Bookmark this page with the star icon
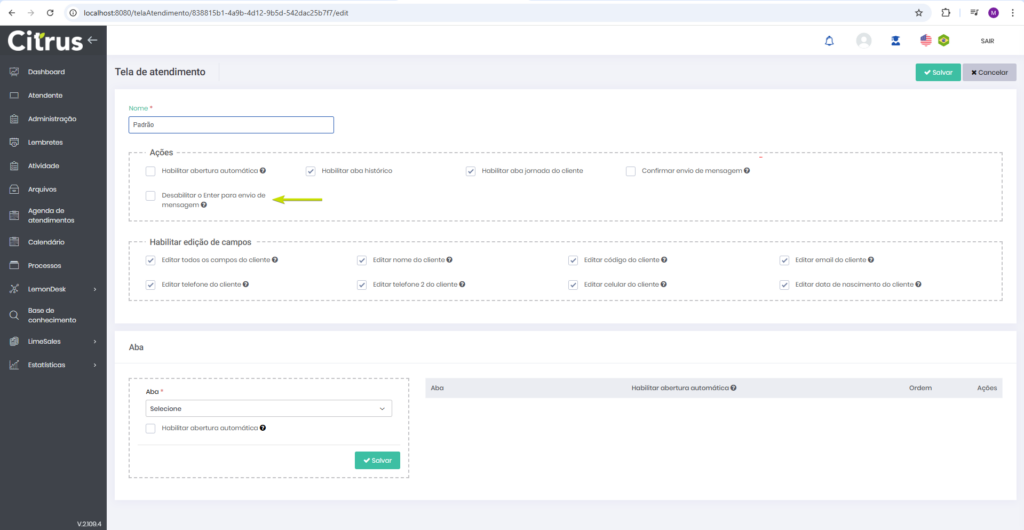 pos(918,13)
